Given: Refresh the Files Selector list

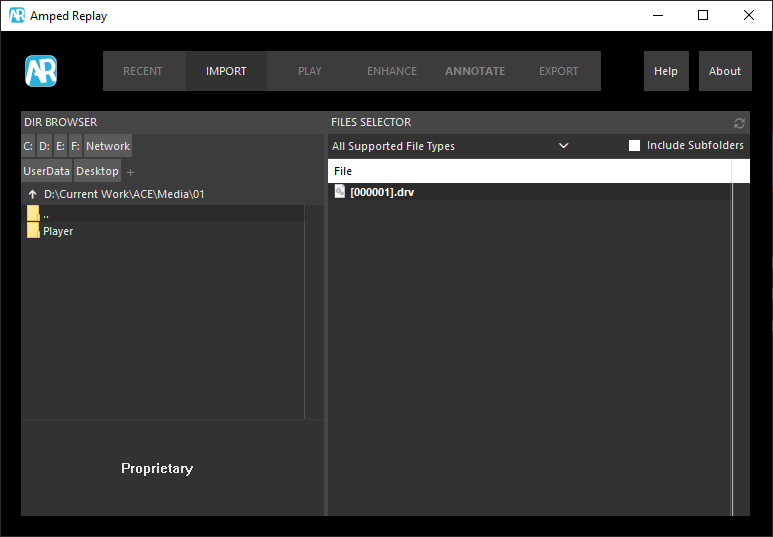Looking at the screenshot, I should pyautogui.click(x=739, y=123).
